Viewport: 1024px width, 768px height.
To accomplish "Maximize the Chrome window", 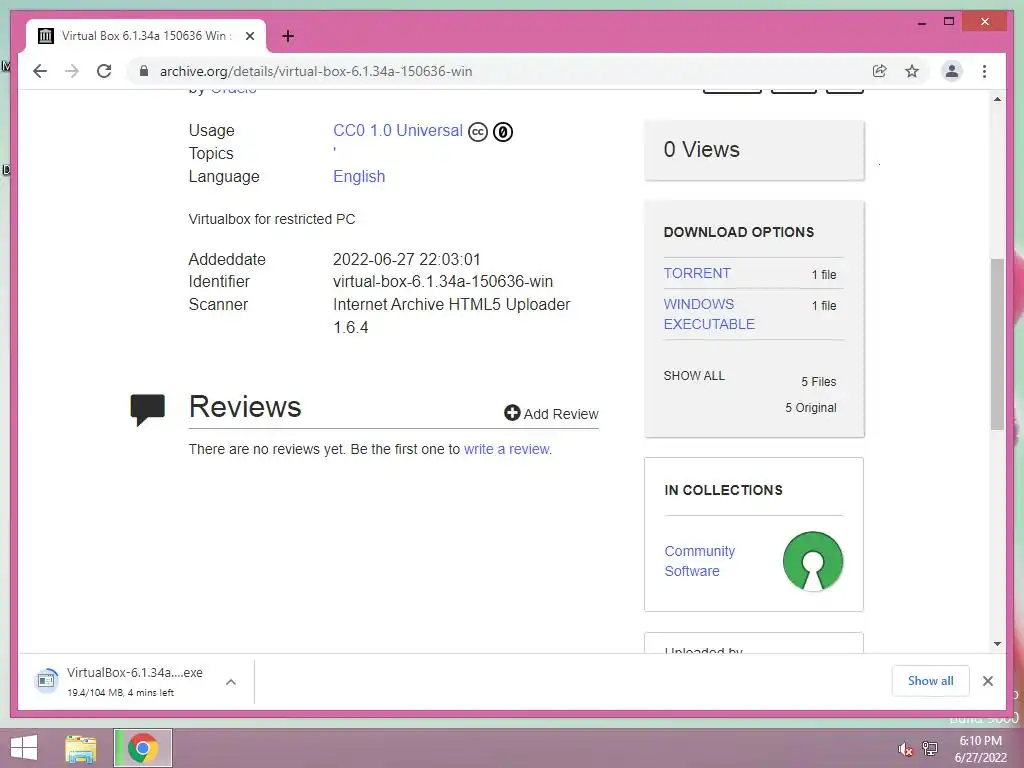I will 949,22.
